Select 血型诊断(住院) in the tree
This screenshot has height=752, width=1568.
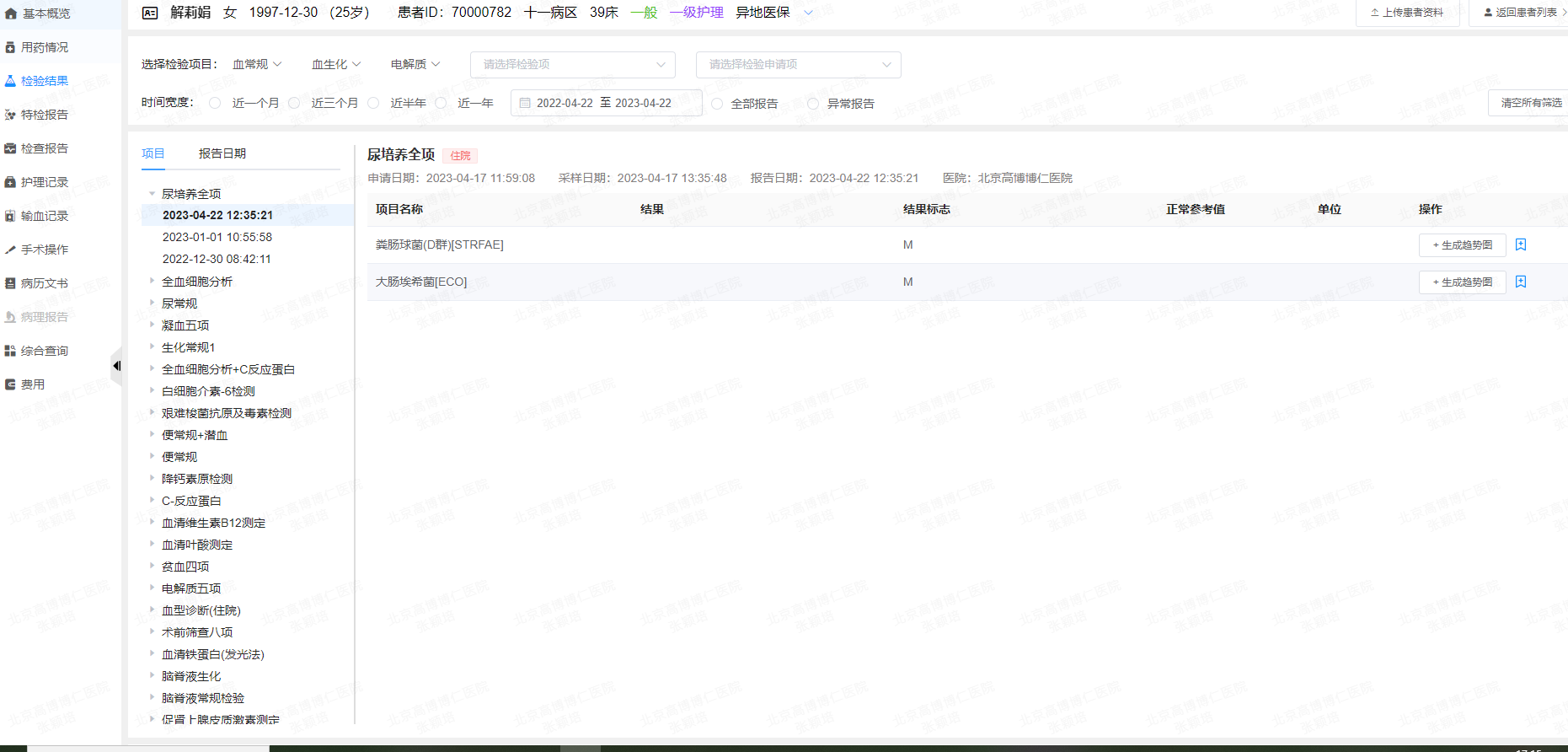201,610
